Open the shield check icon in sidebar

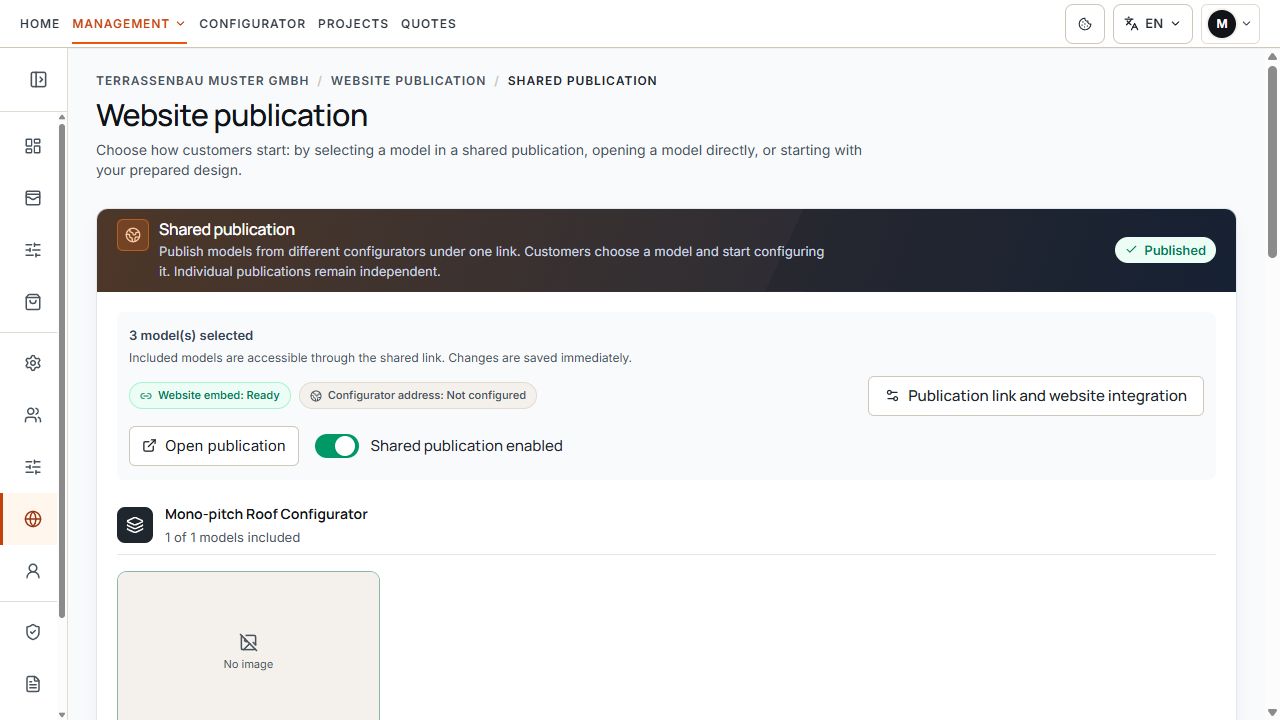coord(33,632)
